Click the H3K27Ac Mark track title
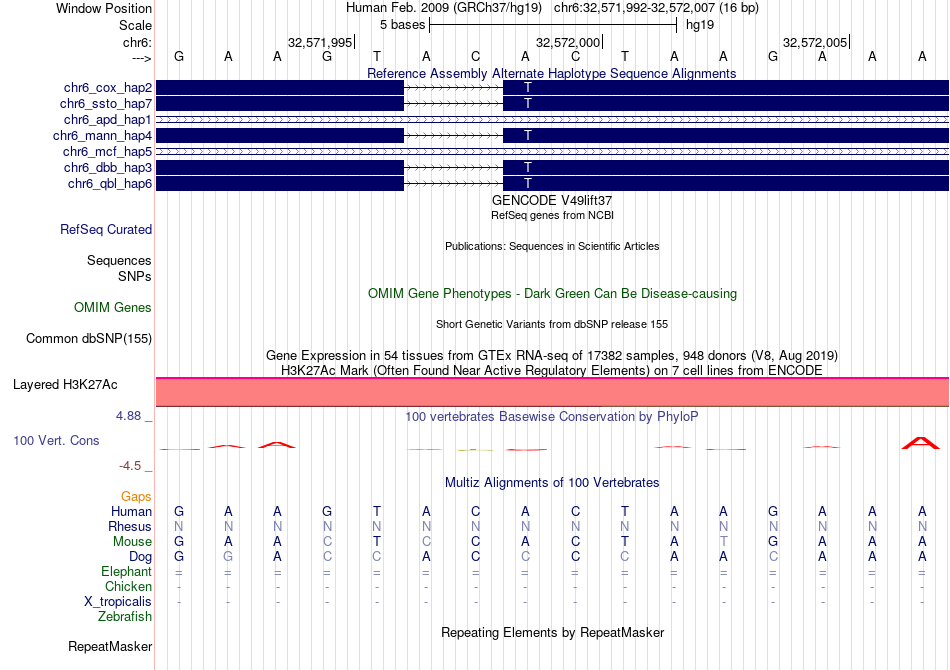950x670 pixels. coord(552,370)
